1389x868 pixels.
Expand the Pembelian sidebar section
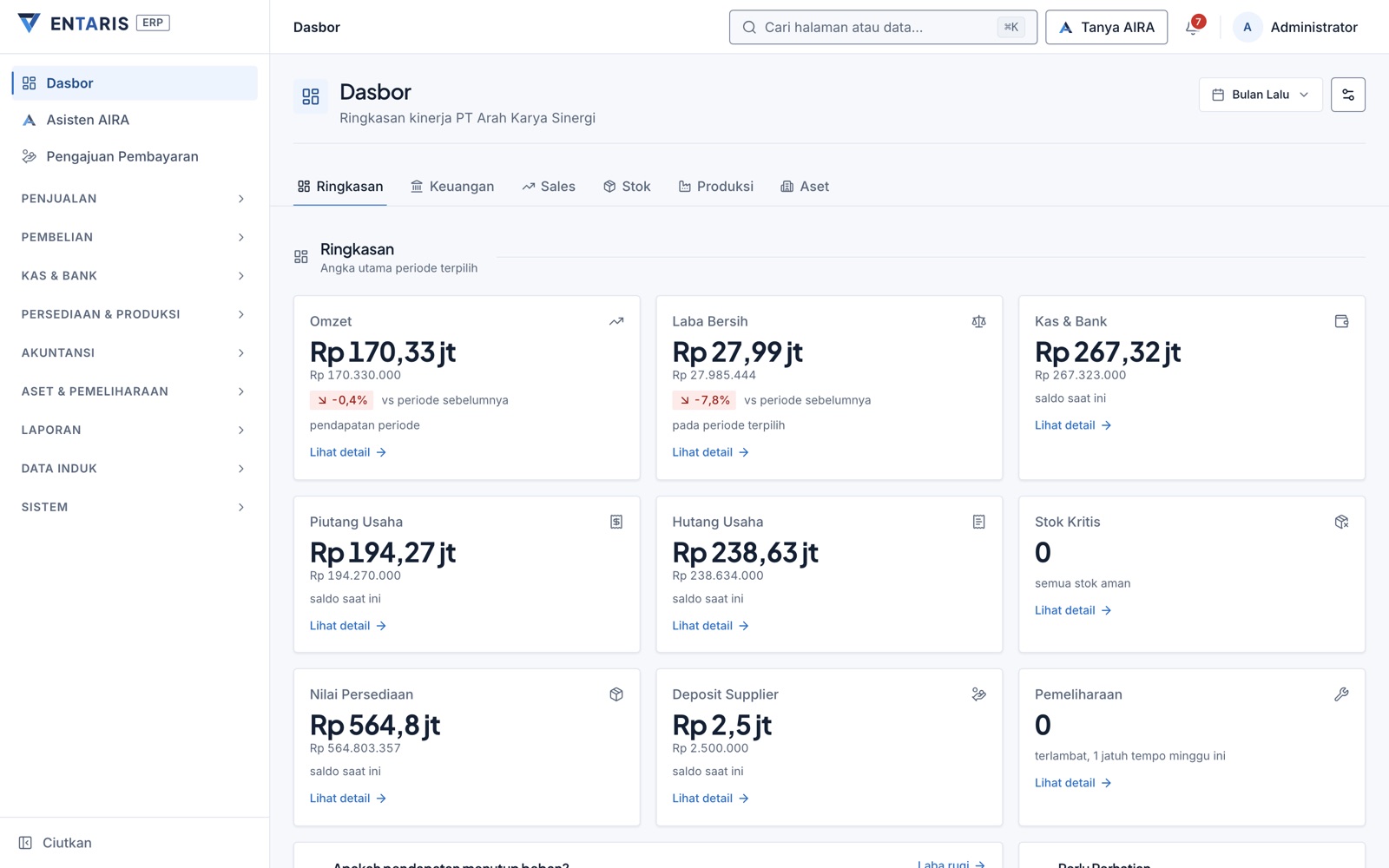[135, 237]
